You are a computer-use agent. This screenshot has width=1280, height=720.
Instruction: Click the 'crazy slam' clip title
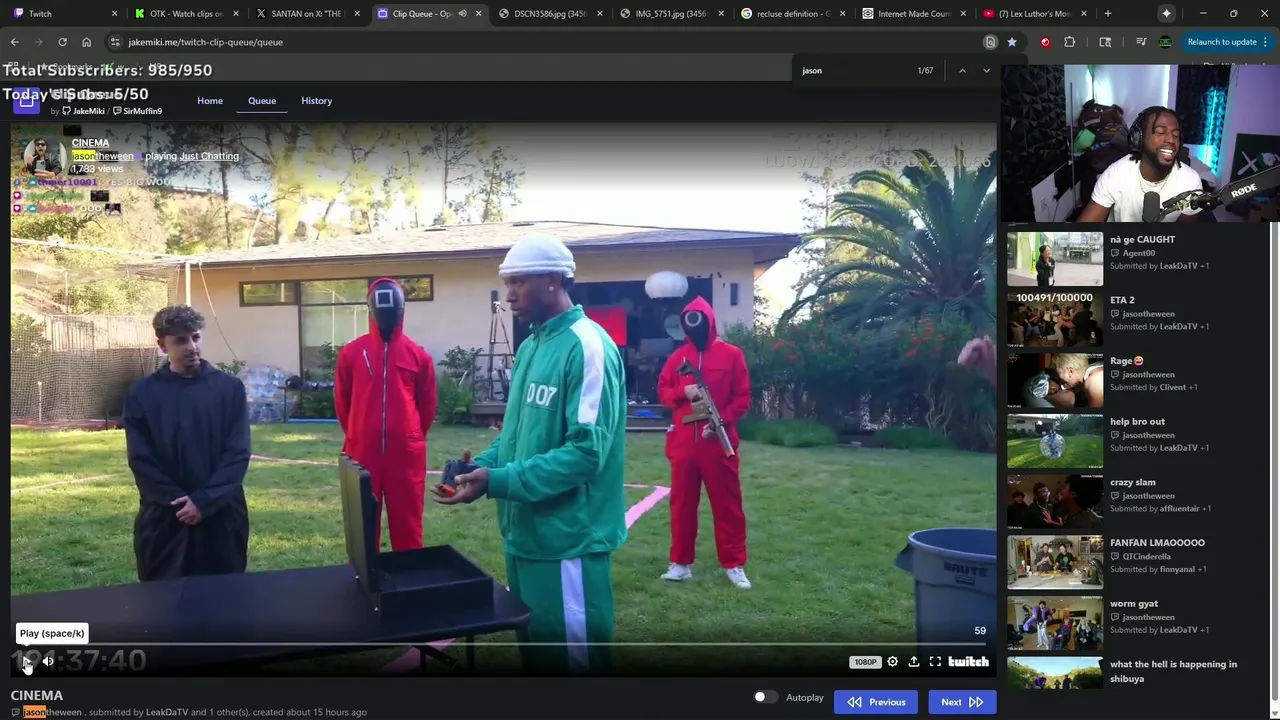click(x=1133, y=482)
